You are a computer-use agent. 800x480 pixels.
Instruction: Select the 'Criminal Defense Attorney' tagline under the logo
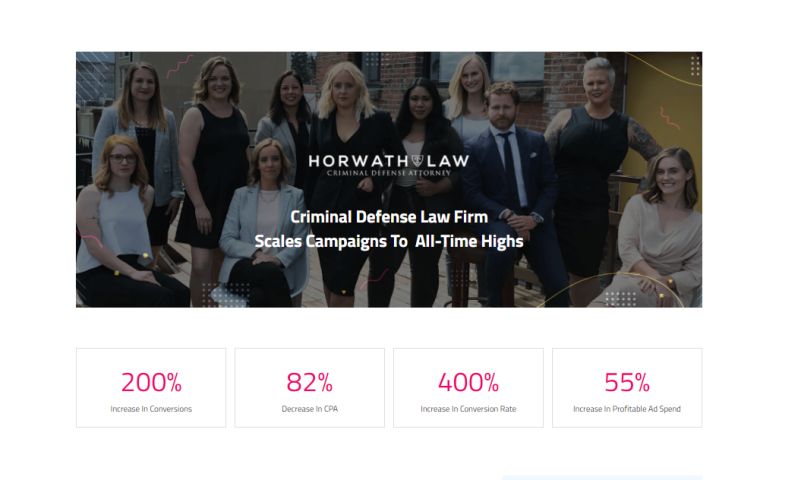tap(389, 173)
